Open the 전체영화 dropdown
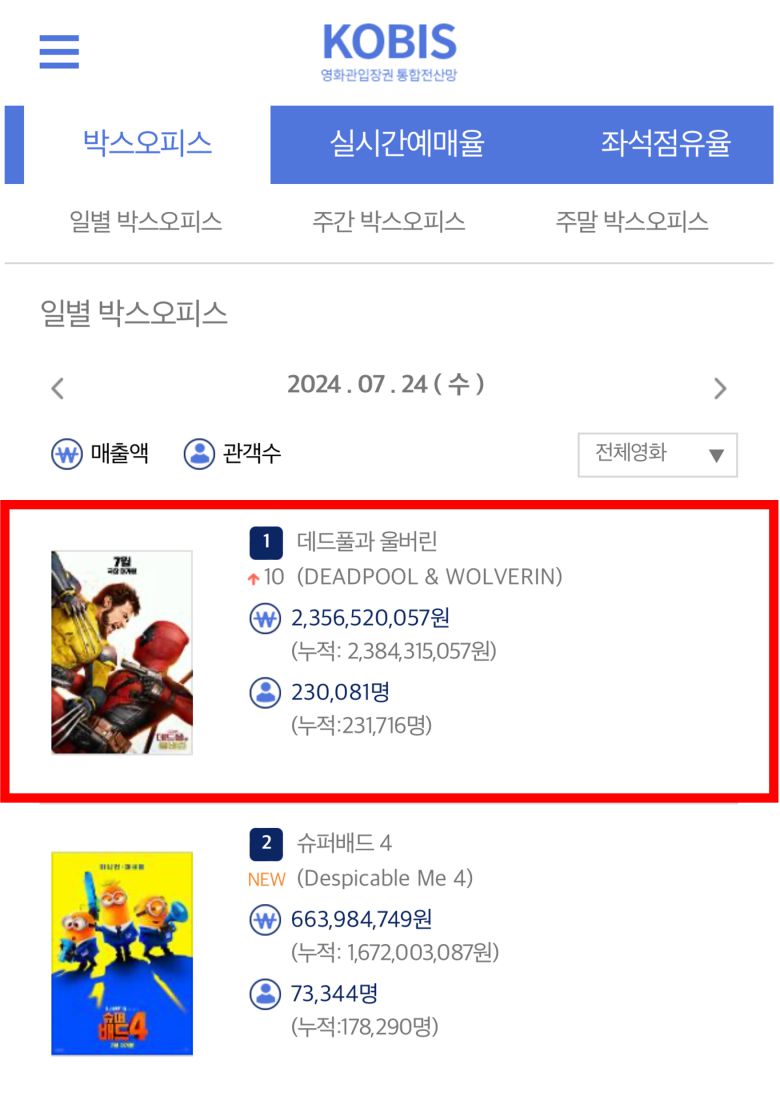This screenshot has height=1100, width=780. [657, 455]
